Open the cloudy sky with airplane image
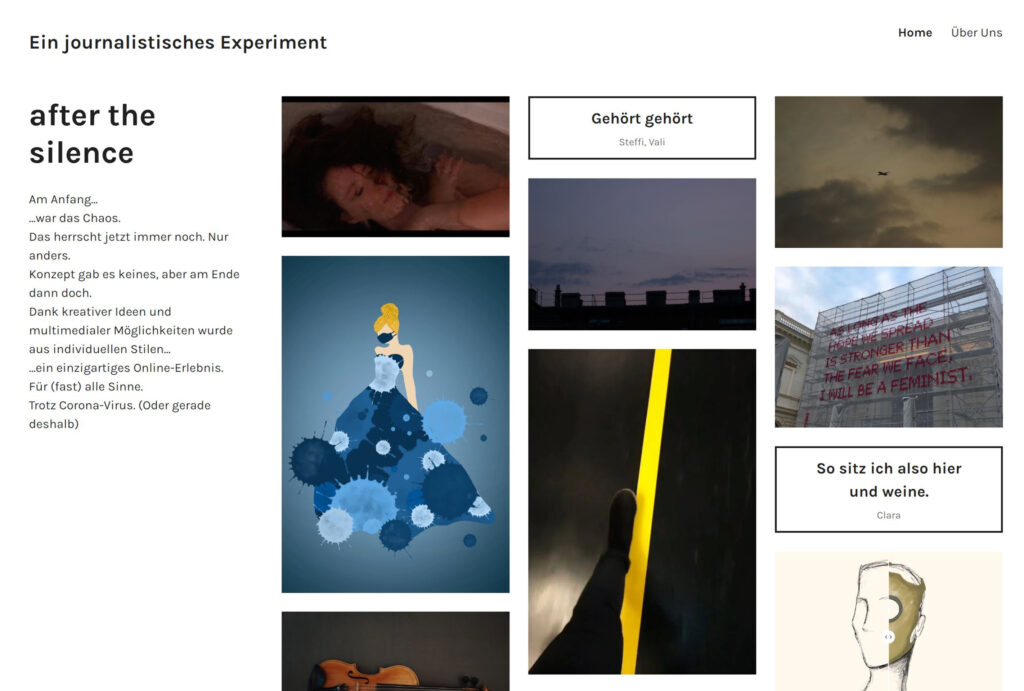This screenshot has height=691, width=1024. (x=888, y=172)
